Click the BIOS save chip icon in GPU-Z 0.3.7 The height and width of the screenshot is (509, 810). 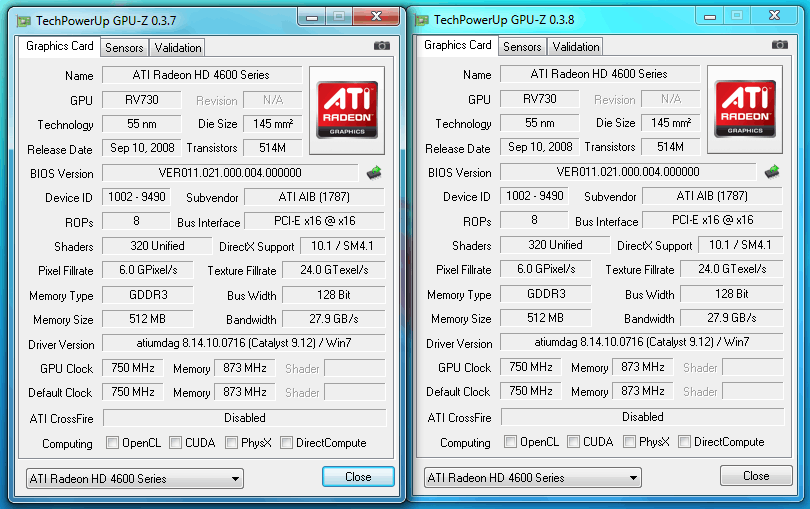[x=374, y=173]
